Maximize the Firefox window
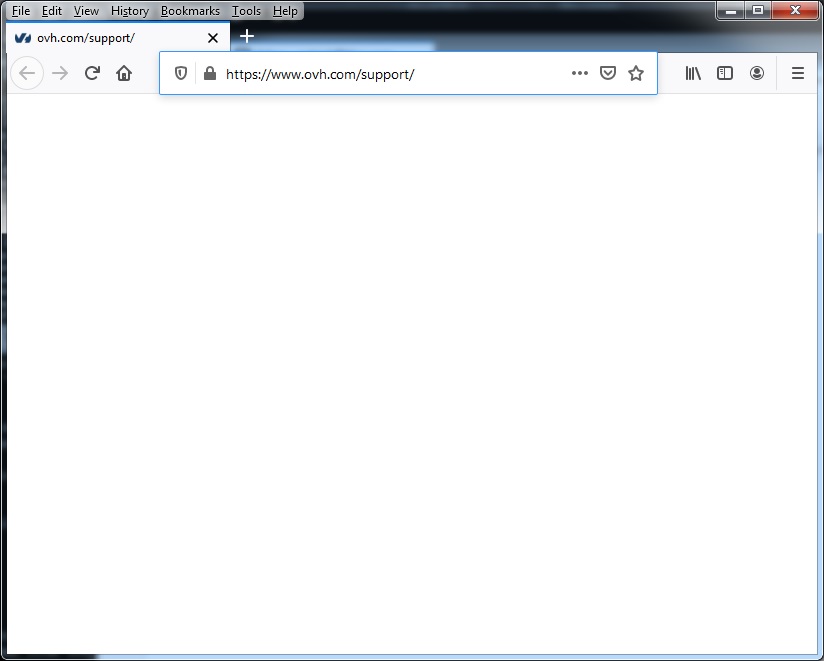The image size is (824, 661). pyautogui.click(x=758, y=10)
